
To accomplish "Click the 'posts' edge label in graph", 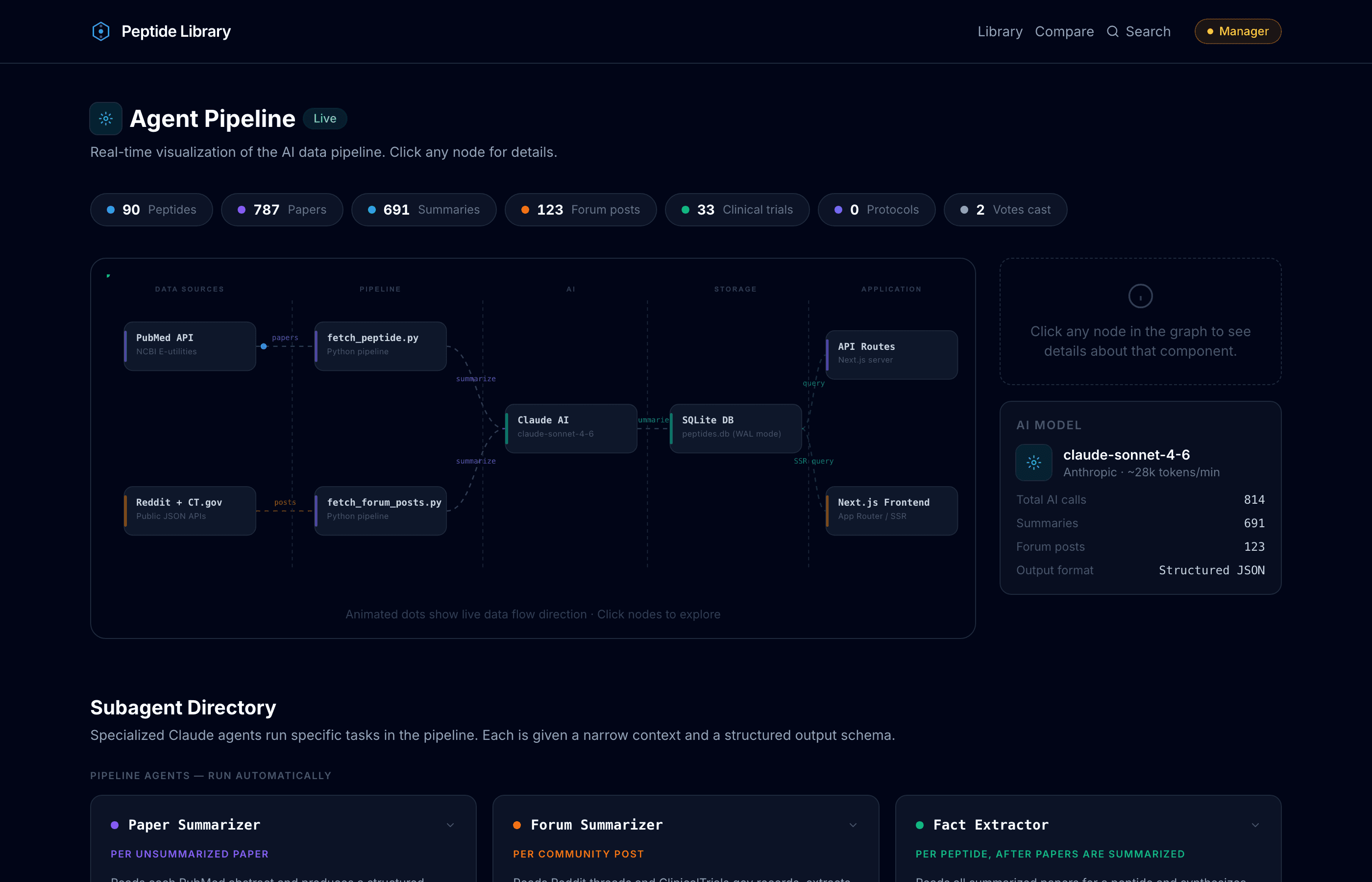I will click(285, 502).
